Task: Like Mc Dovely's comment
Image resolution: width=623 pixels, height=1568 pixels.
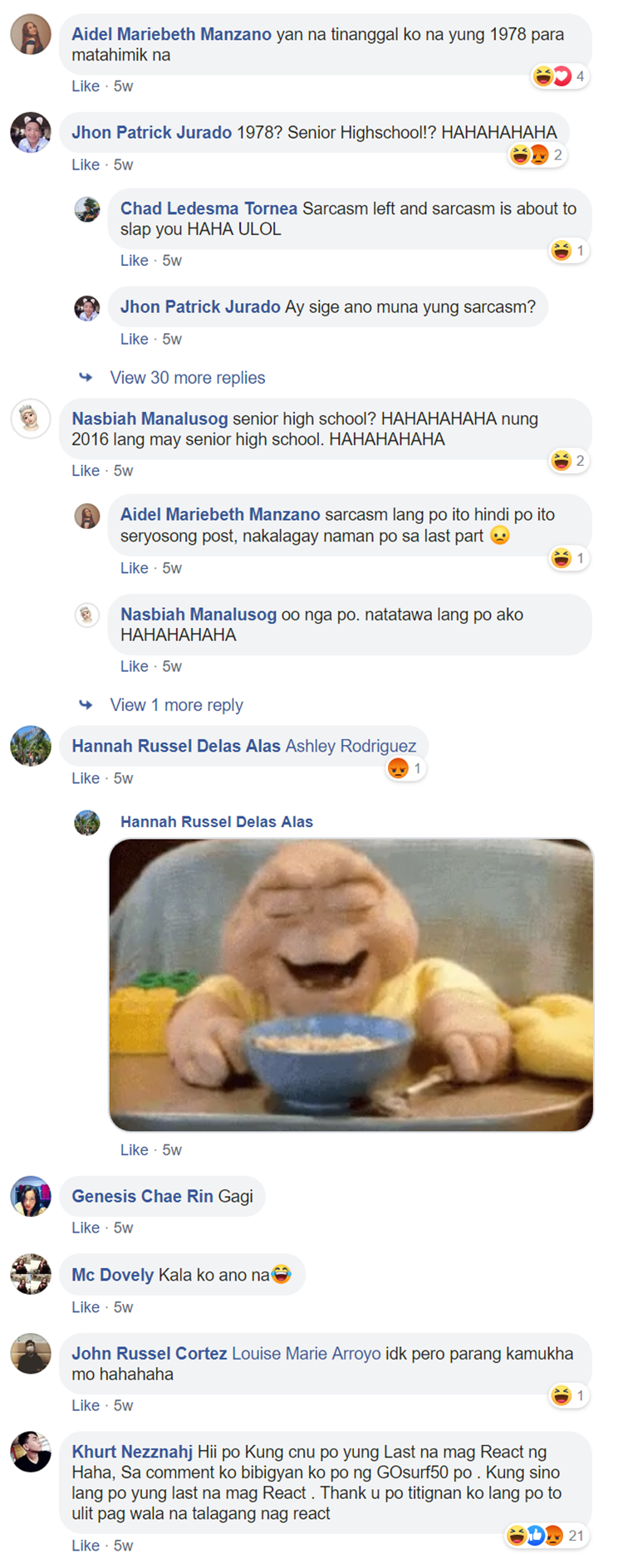Action: [x=86, y=1307]
